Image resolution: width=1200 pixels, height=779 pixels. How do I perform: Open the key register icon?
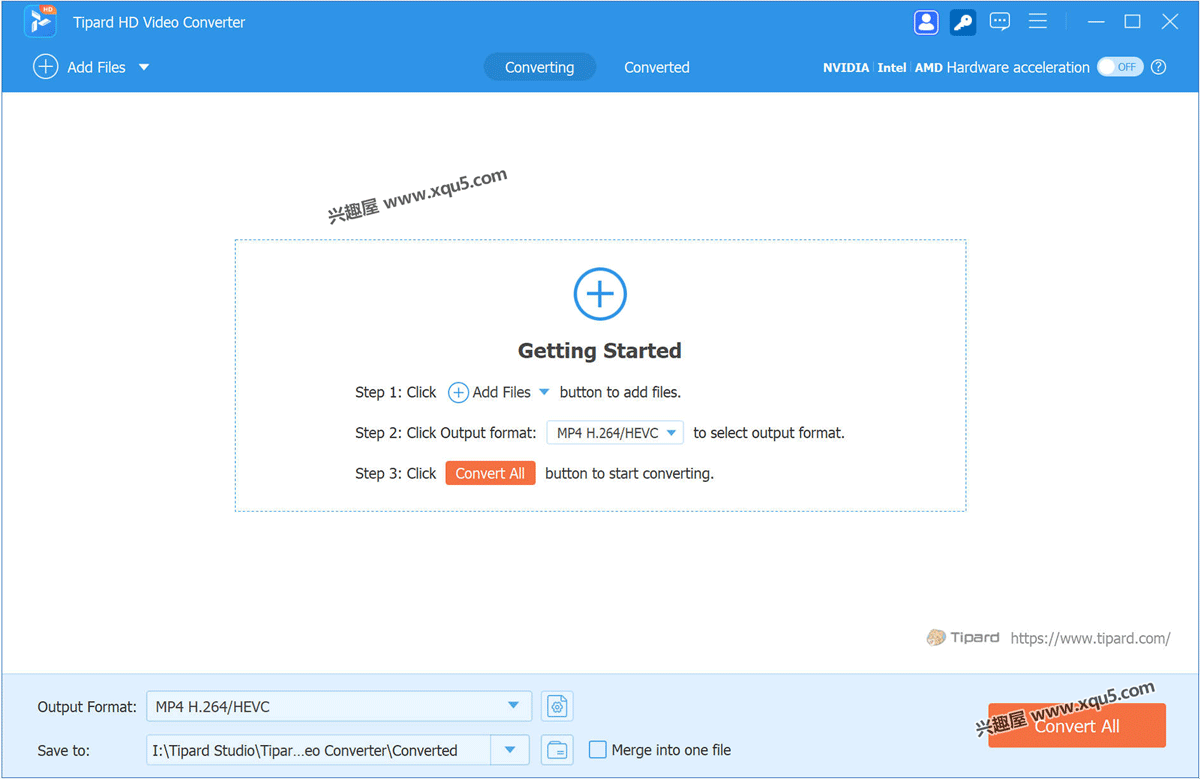click(x=963, y=22)
